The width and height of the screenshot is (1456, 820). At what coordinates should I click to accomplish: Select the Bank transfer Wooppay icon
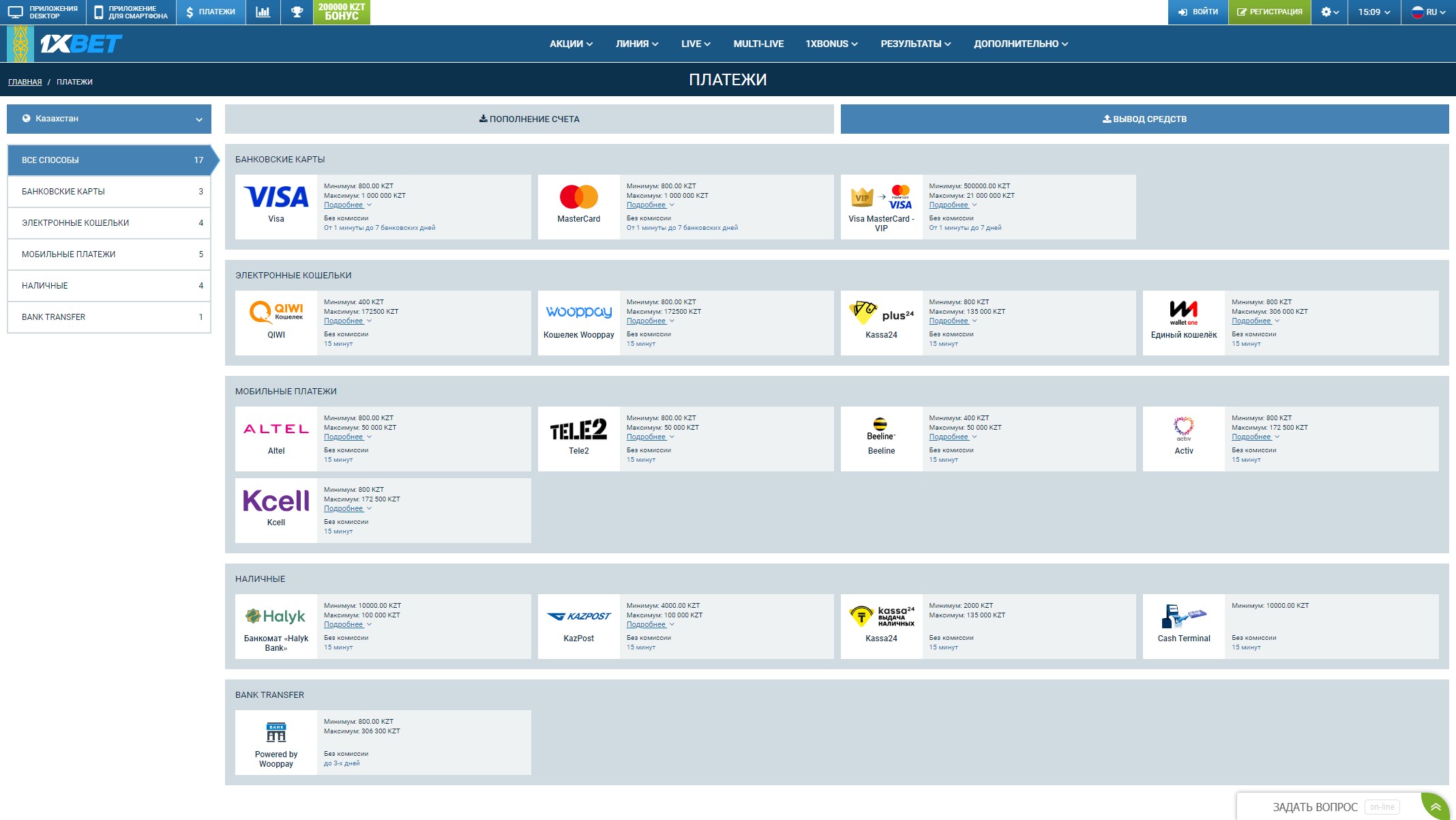[x=276, y=732]
